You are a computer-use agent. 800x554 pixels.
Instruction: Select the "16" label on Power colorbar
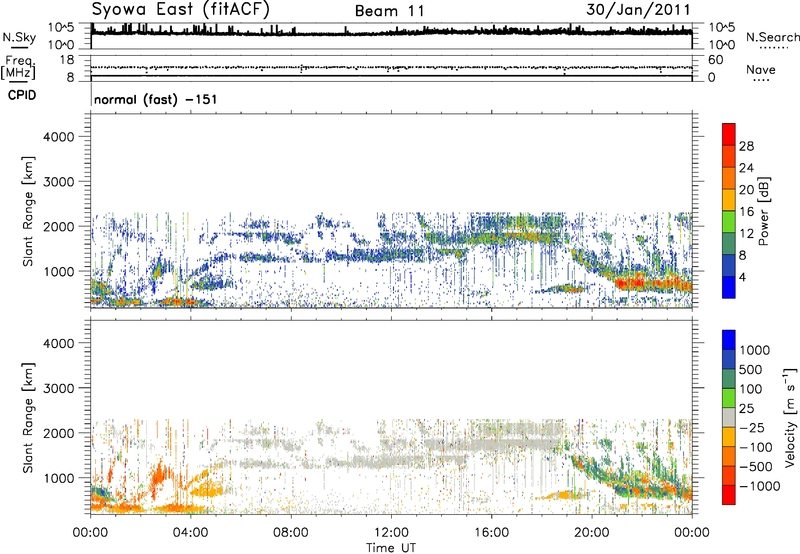pyautogui.click(x=746, y=211)
